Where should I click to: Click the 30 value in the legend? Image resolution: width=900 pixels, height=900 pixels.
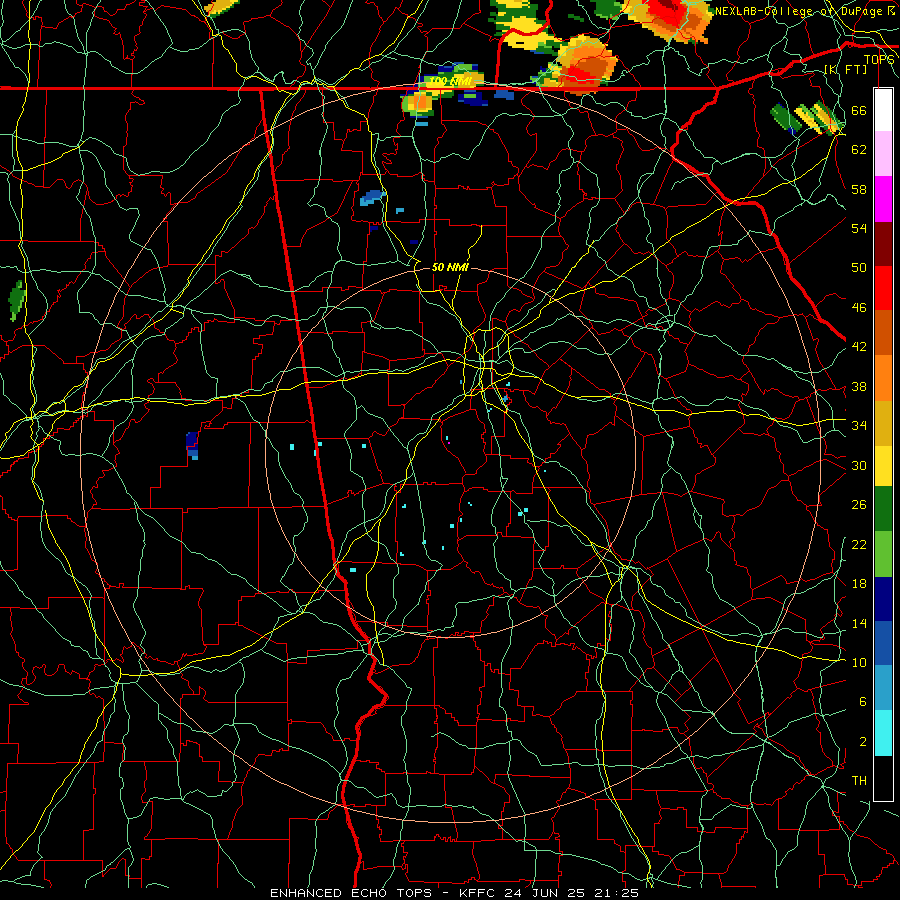(x=859, y=465)
